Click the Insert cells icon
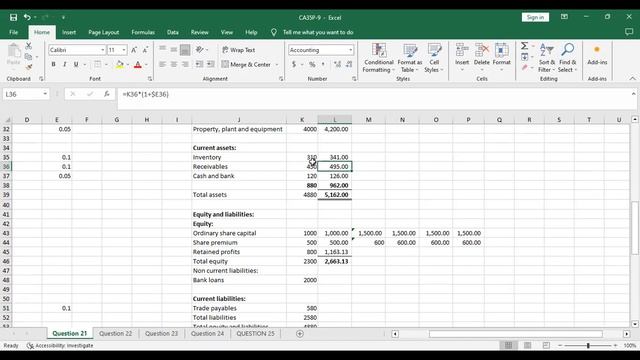 click(462, 51)
